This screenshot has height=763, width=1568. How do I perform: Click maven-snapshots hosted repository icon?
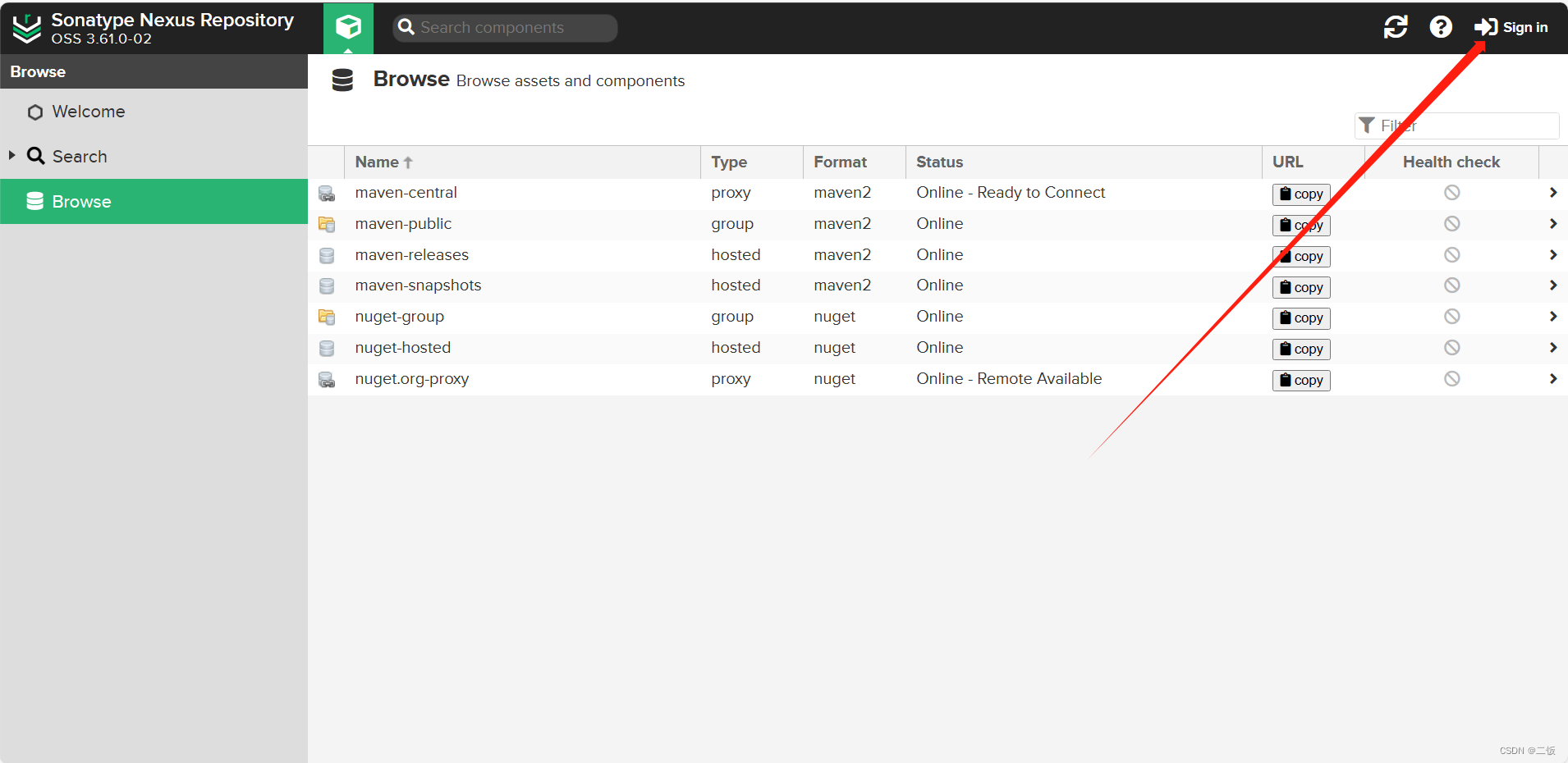(327, 286)
